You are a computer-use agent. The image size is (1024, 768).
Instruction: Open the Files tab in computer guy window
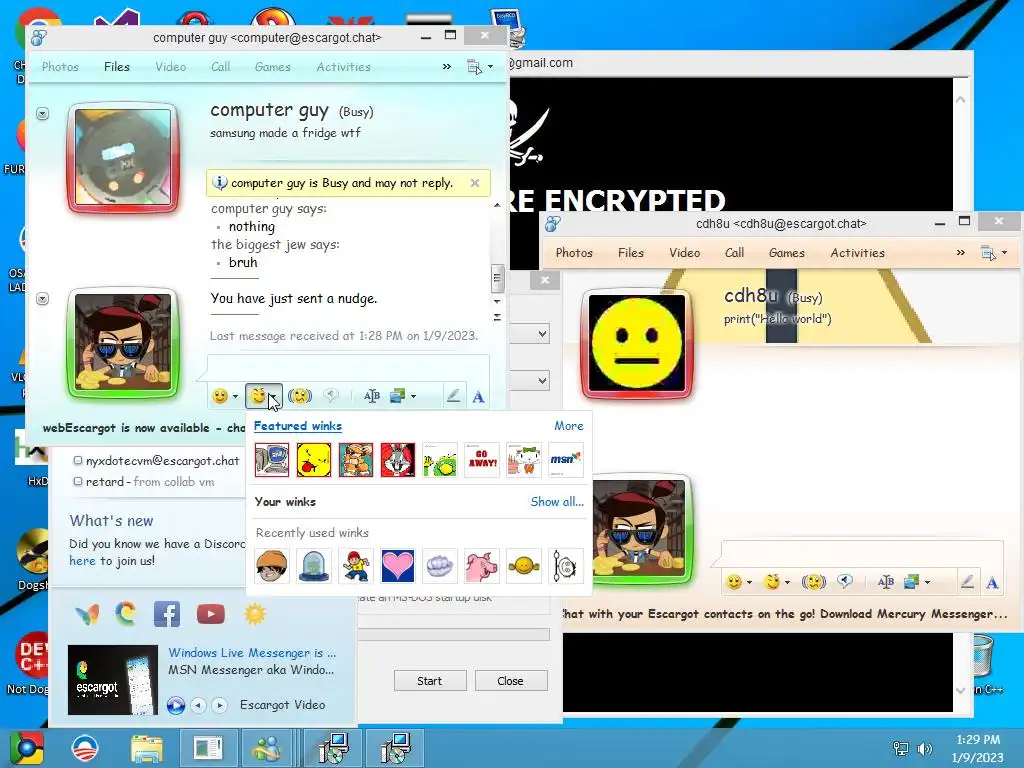(x=117, y=67)
